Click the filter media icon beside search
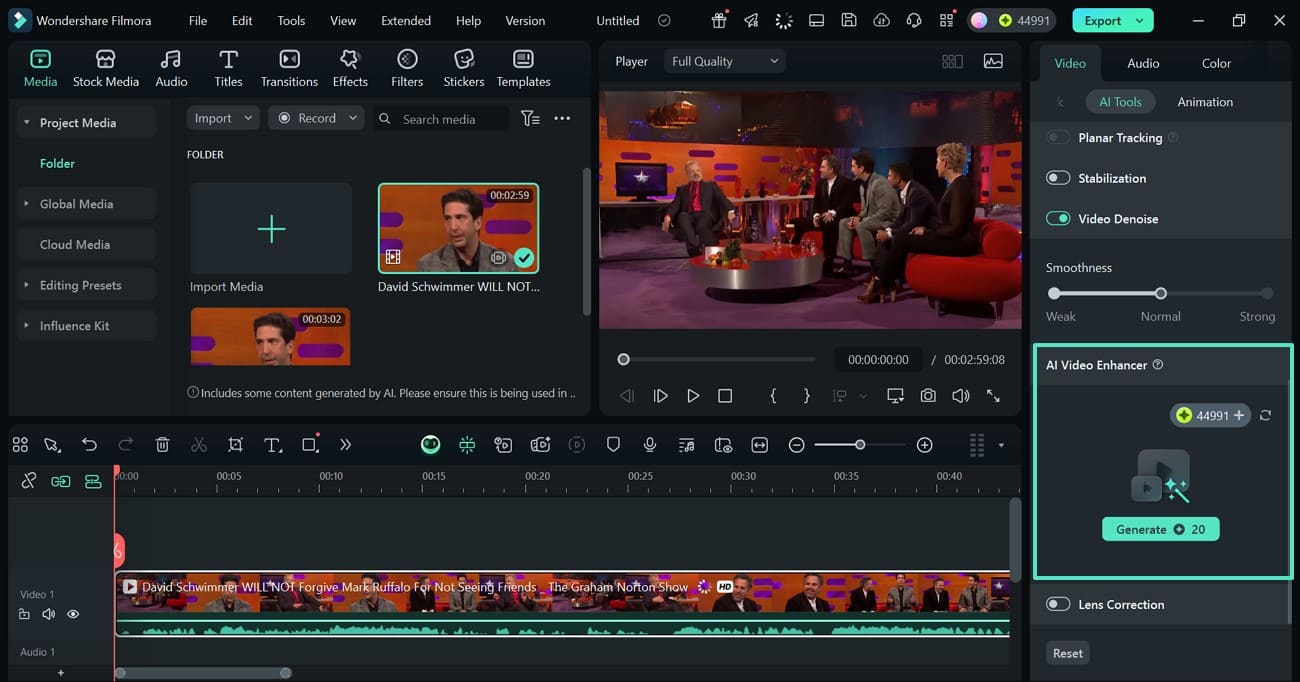 (530, 118)
